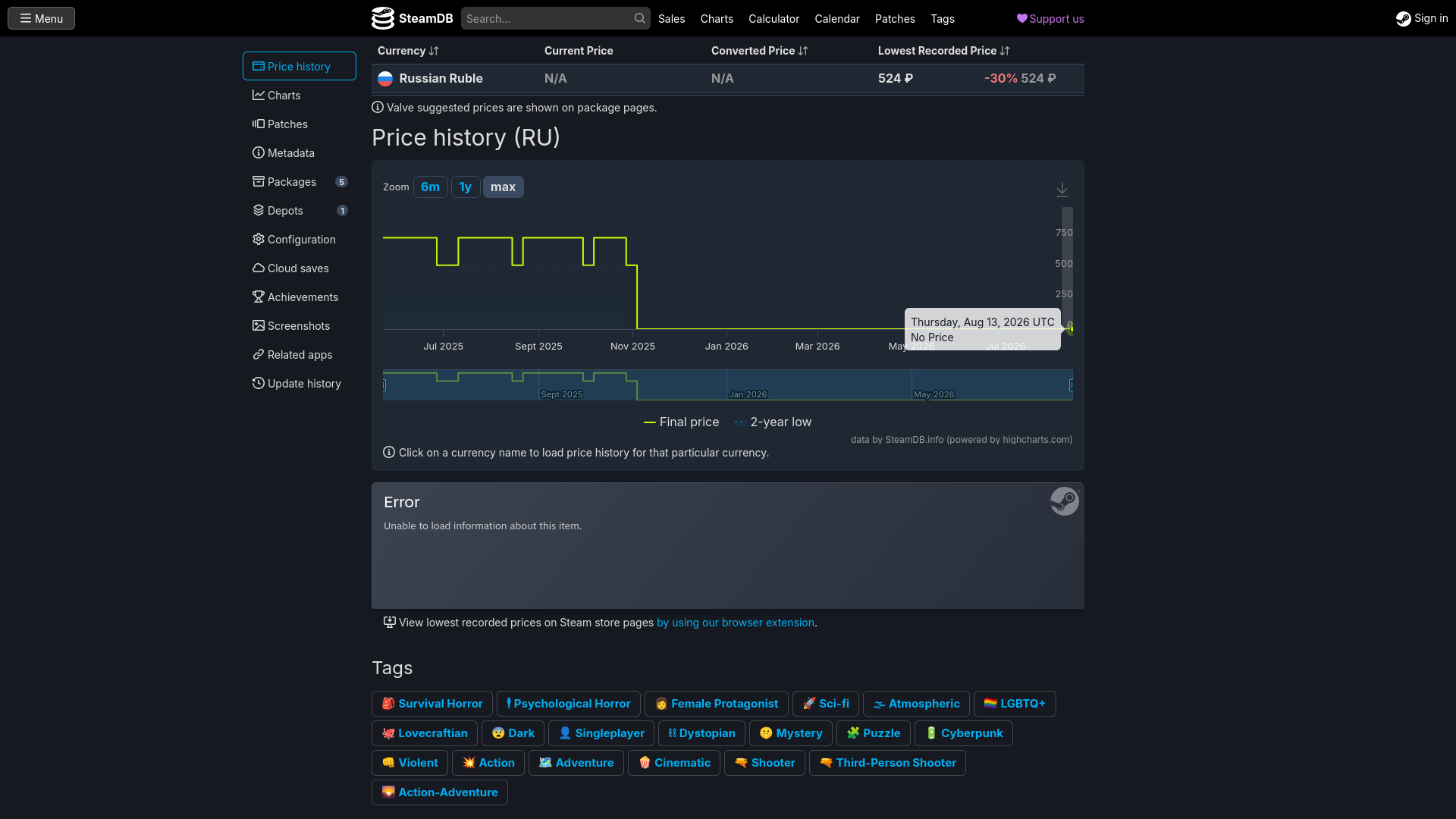The width and height of the screenshot is (1456, 819).
Task: Click the Depots layers icon
Action: click(259, 210)
